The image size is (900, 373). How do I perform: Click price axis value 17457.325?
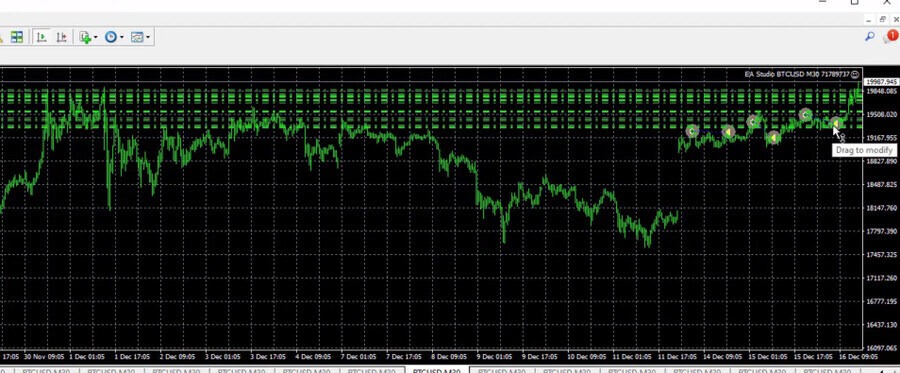[x=882, y=254]
